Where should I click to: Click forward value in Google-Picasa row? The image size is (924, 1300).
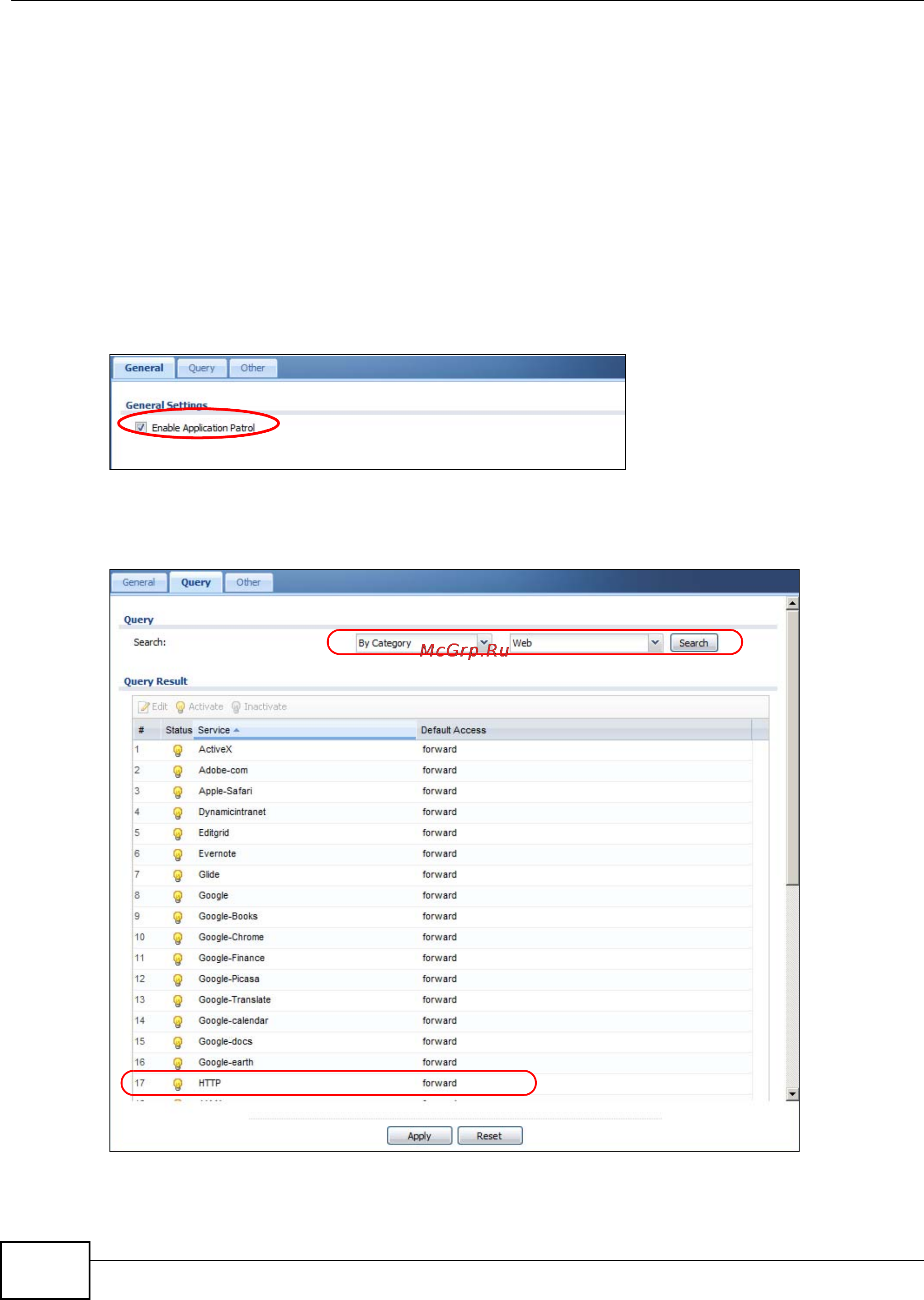439,979
